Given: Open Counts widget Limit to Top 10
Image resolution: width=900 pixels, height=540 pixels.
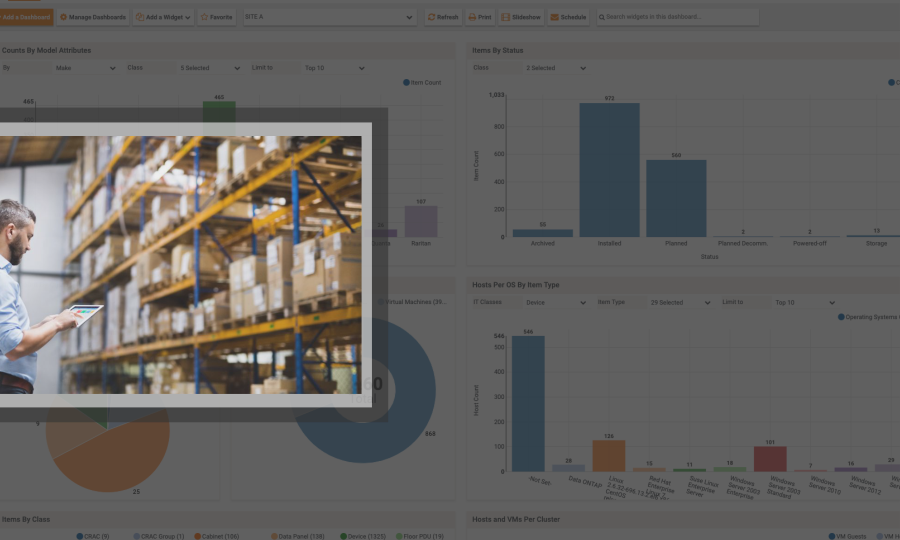Looking at the screenshot, I should tap(335, 68).
